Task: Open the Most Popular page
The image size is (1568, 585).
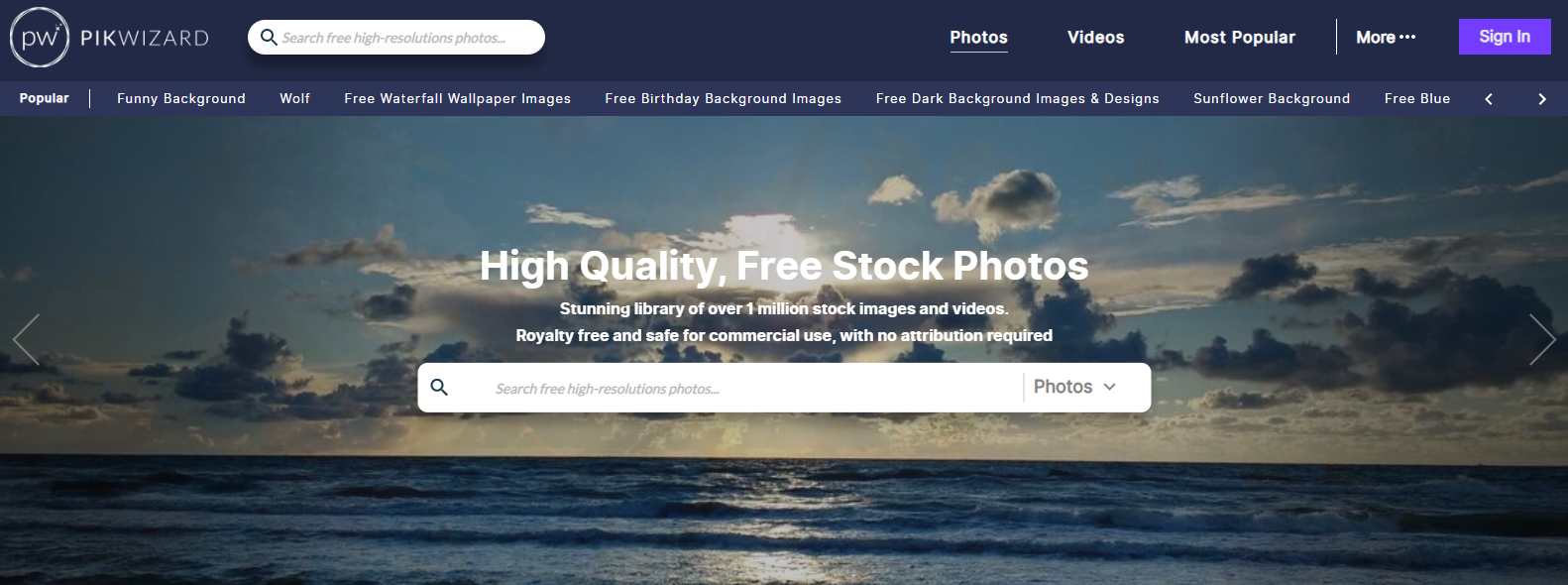Action: (x=1239, y=38)
